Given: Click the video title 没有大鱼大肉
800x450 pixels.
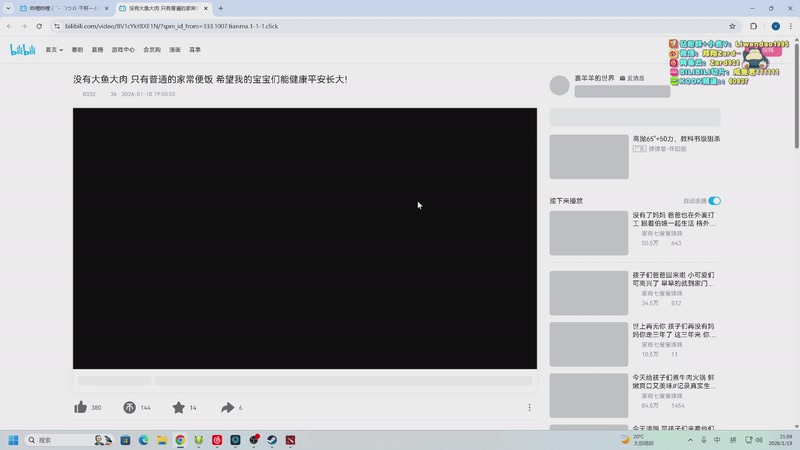Looking at the screenshot, I should 210,79.
